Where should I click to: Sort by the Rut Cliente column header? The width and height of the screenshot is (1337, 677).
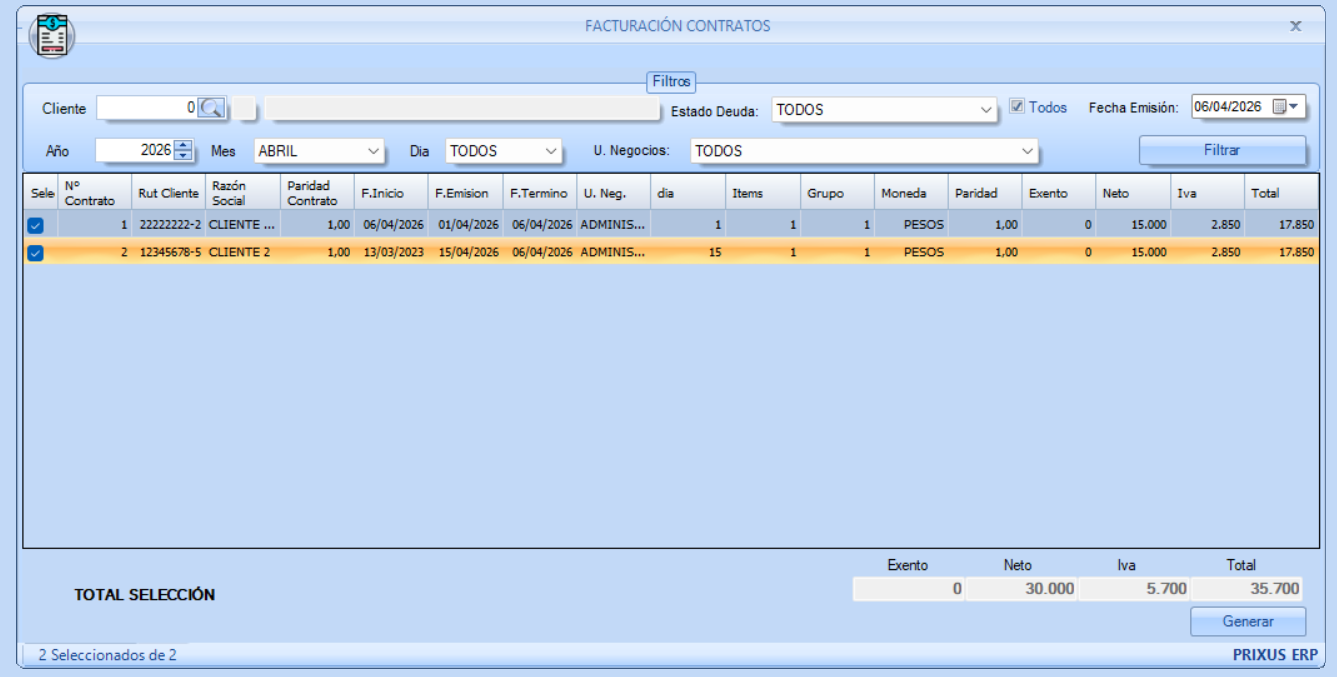point(168,193)
